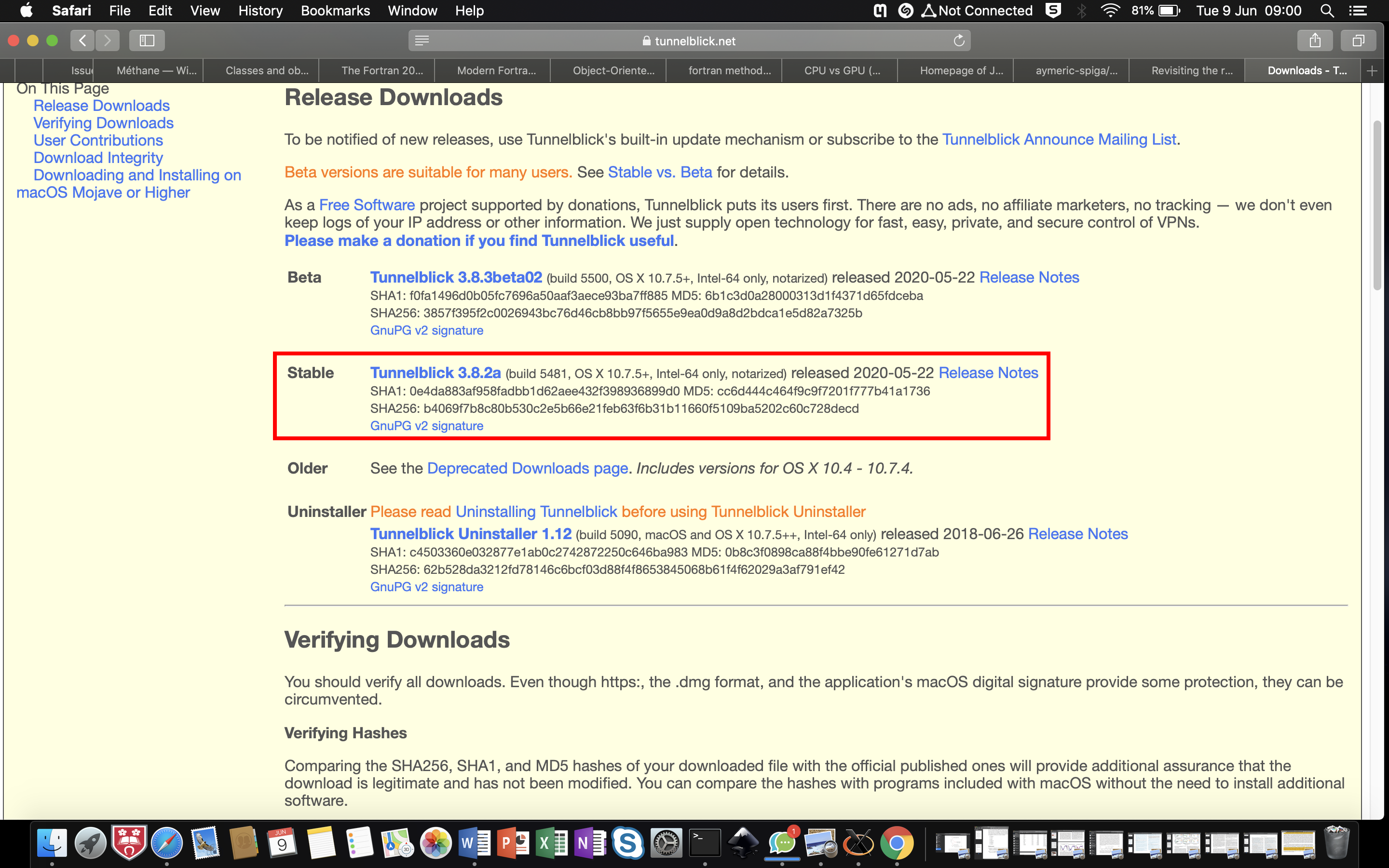Screen dimensions: 1389x868
Task: Open Mail from the Dock
Action: [x=205, y=843]
